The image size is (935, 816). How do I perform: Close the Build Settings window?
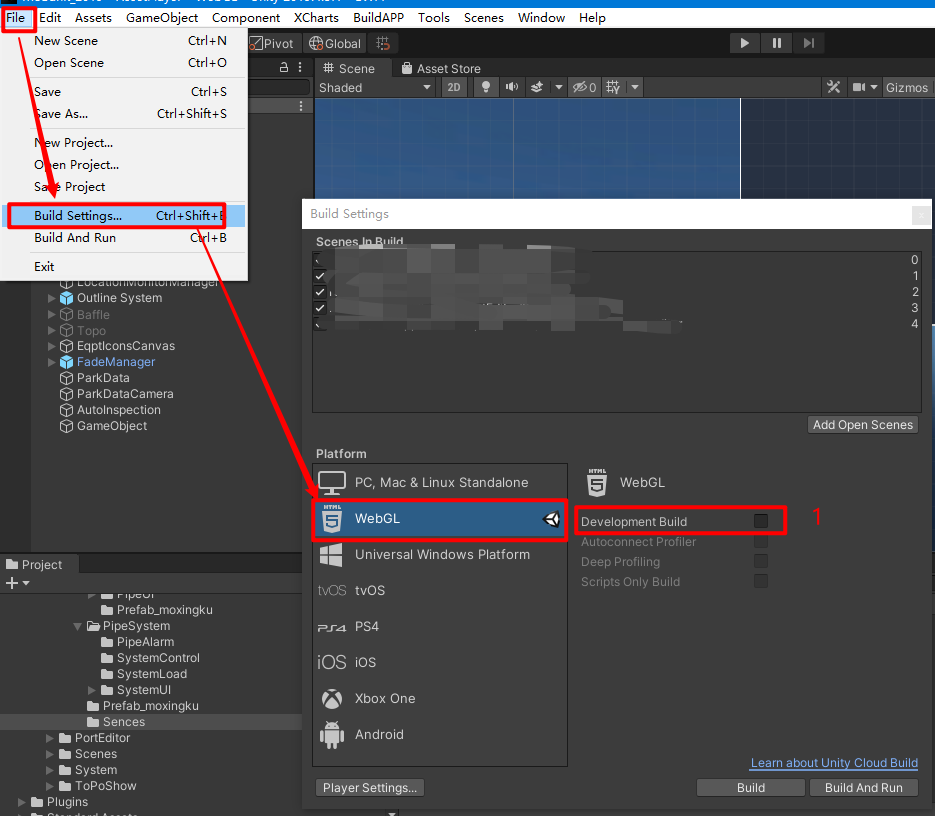pos(921,215)
